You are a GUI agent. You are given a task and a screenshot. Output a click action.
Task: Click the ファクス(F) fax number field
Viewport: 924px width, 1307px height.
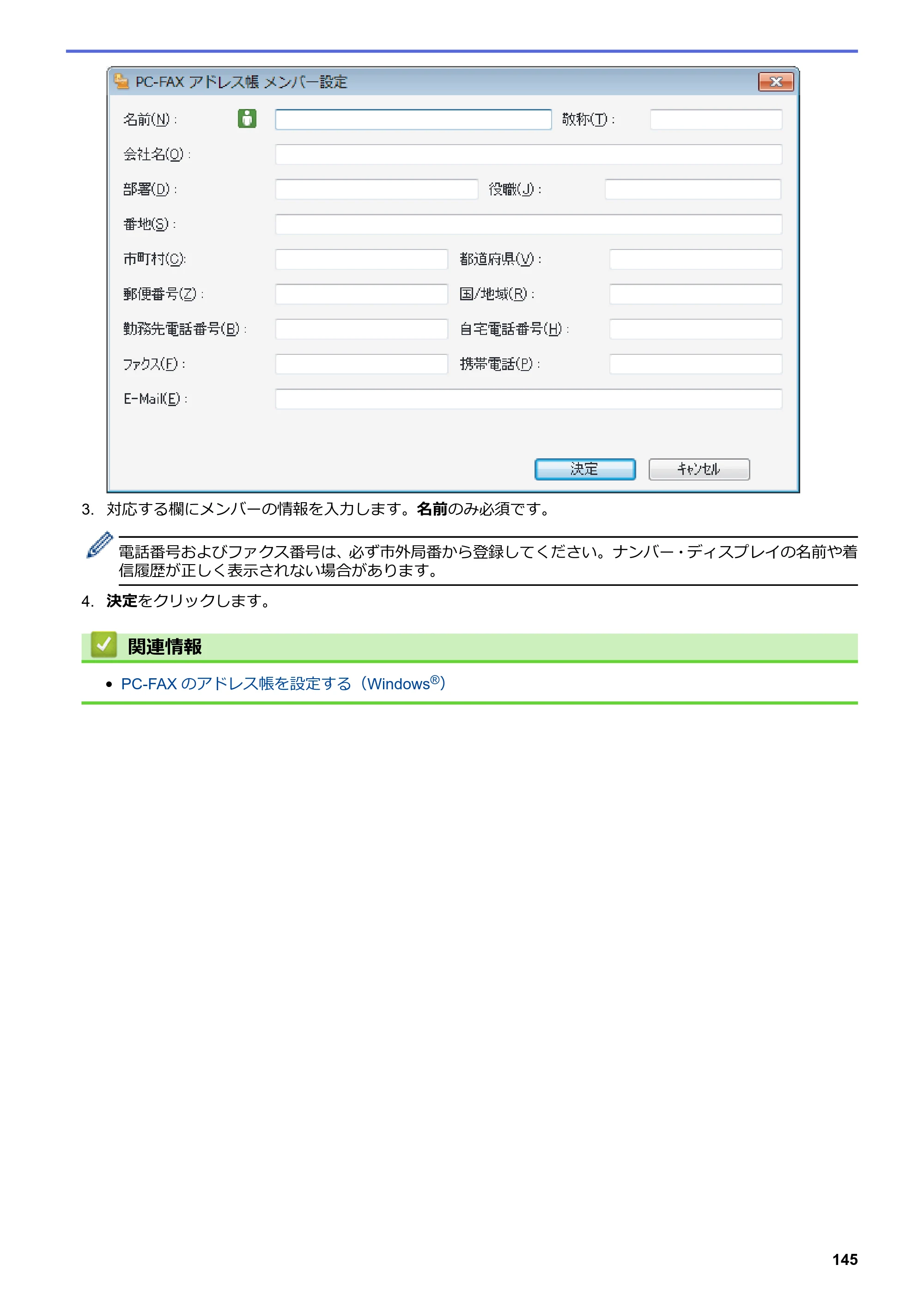pos(362,365)
